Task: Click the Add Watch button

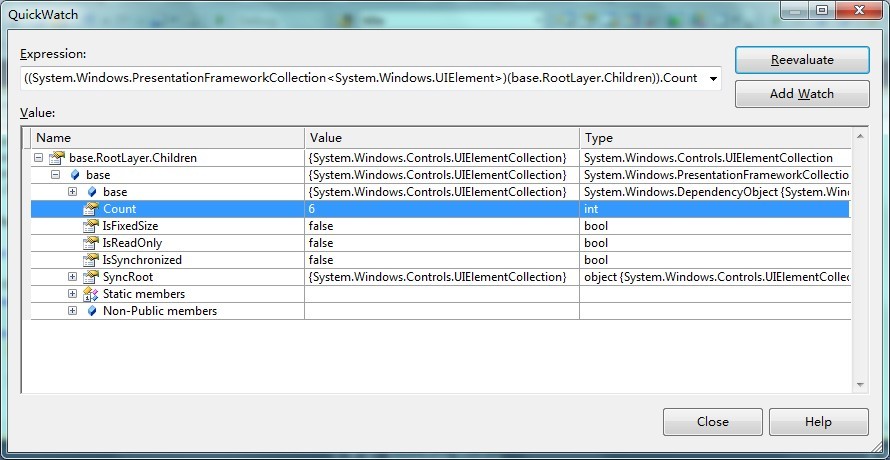Action: pos(802,94)
